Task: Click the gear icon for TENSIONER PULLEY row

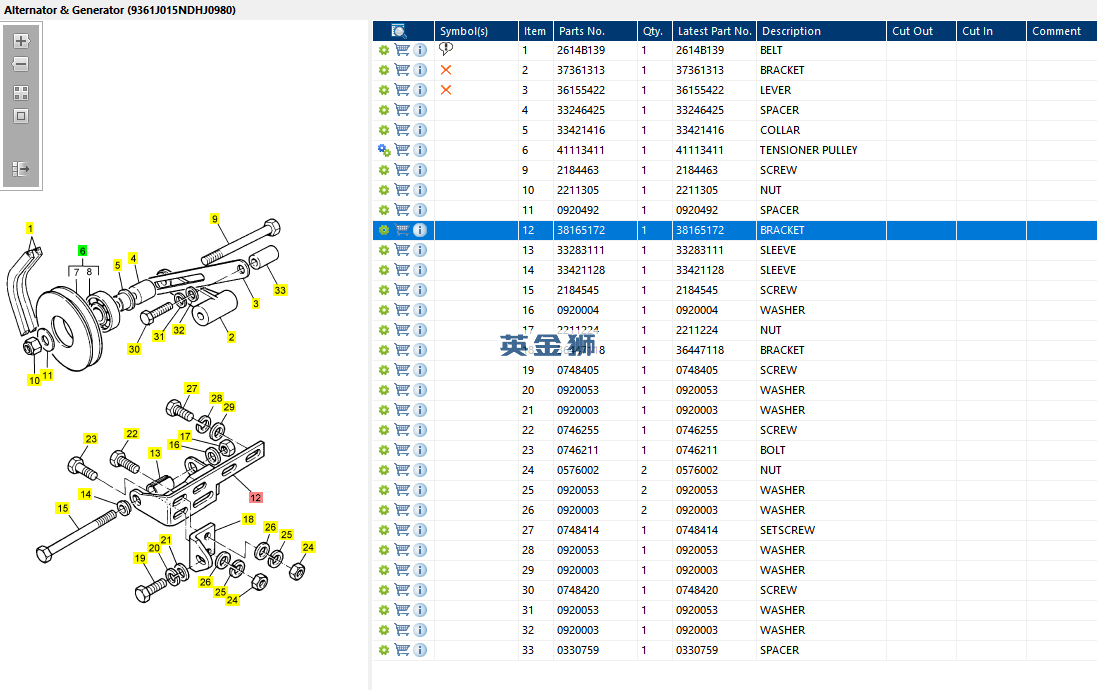Action: tap(384, 150)
